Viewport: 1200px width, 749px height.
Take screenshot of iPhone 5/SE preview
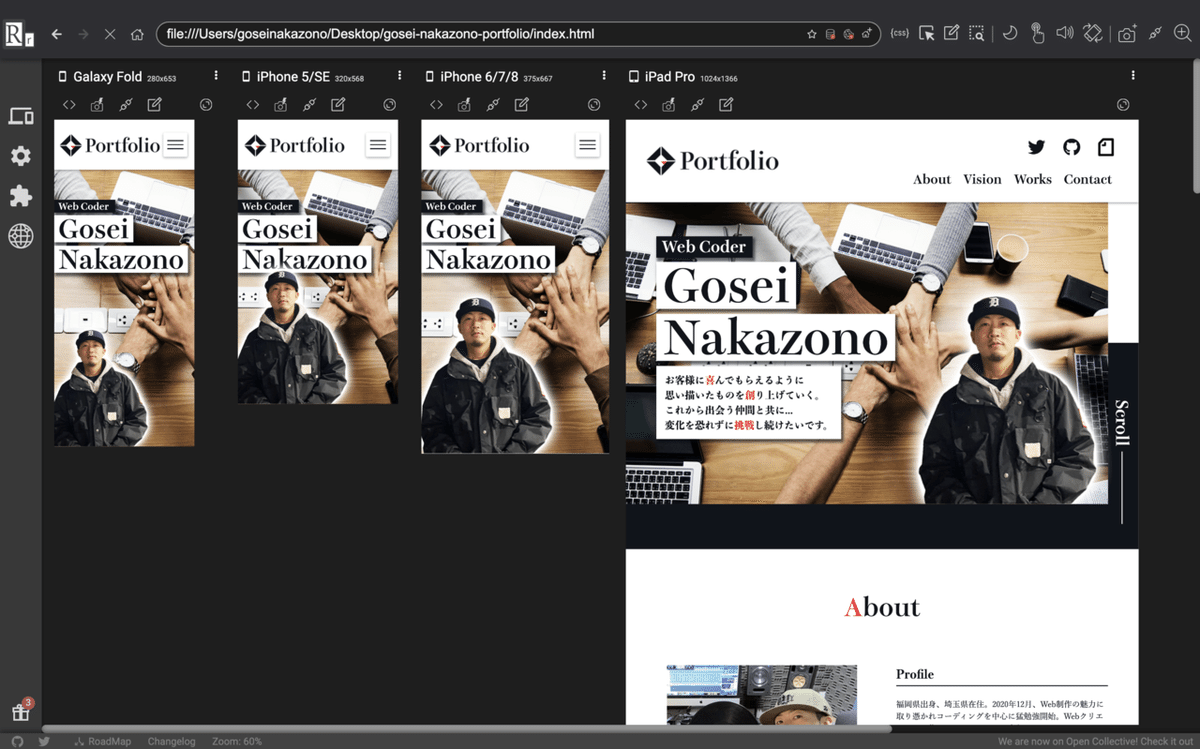click(281, 104)
